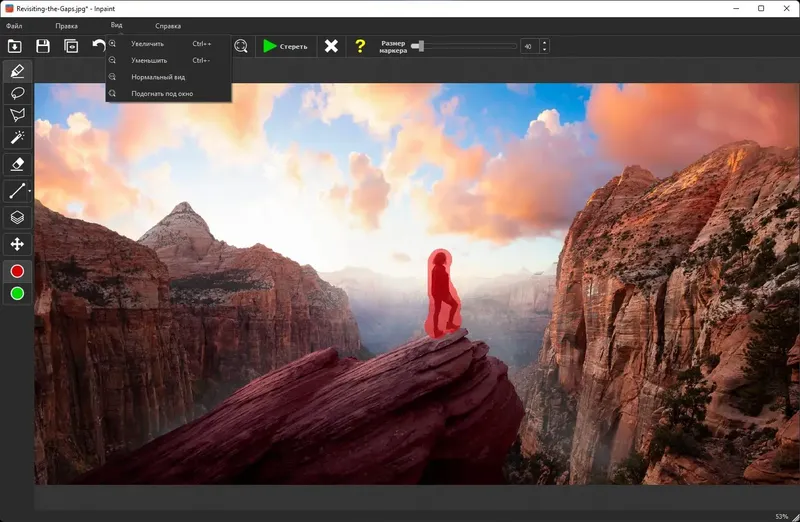The height and width of the screenshot is (522, 800).
Task: Click "Увеличить" in the view menu
Action: tap(147, 44)
